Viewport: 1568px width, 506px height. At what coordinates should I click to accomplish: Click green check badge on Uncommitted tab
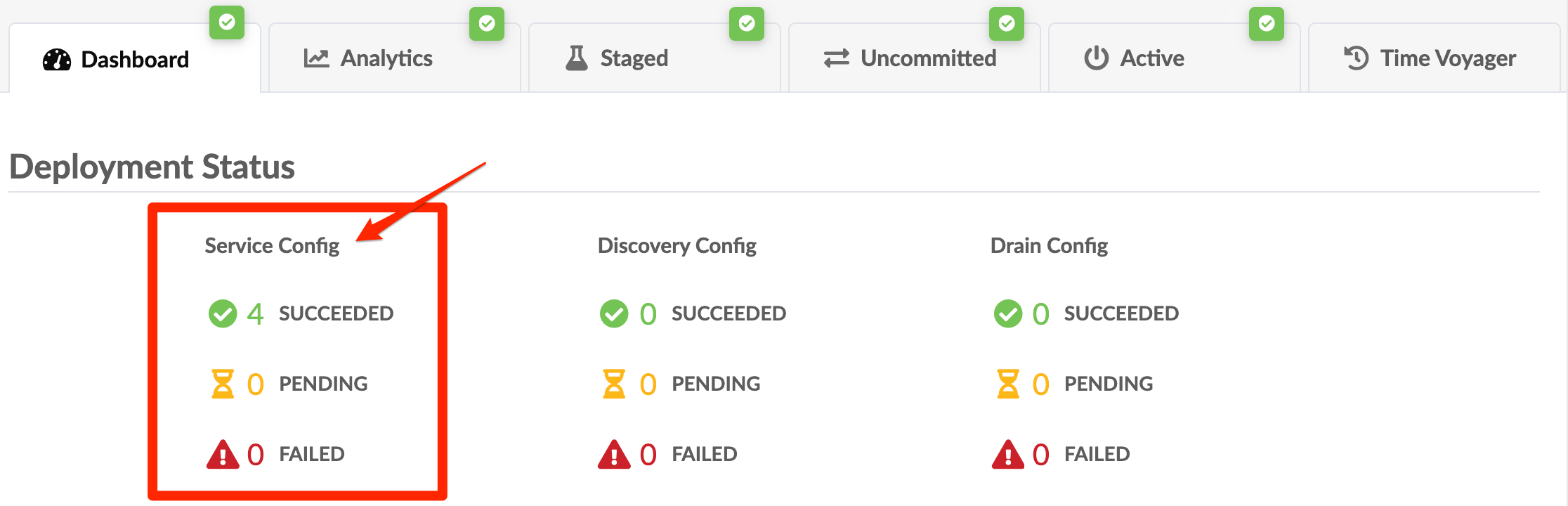(x=1007, y=24)
